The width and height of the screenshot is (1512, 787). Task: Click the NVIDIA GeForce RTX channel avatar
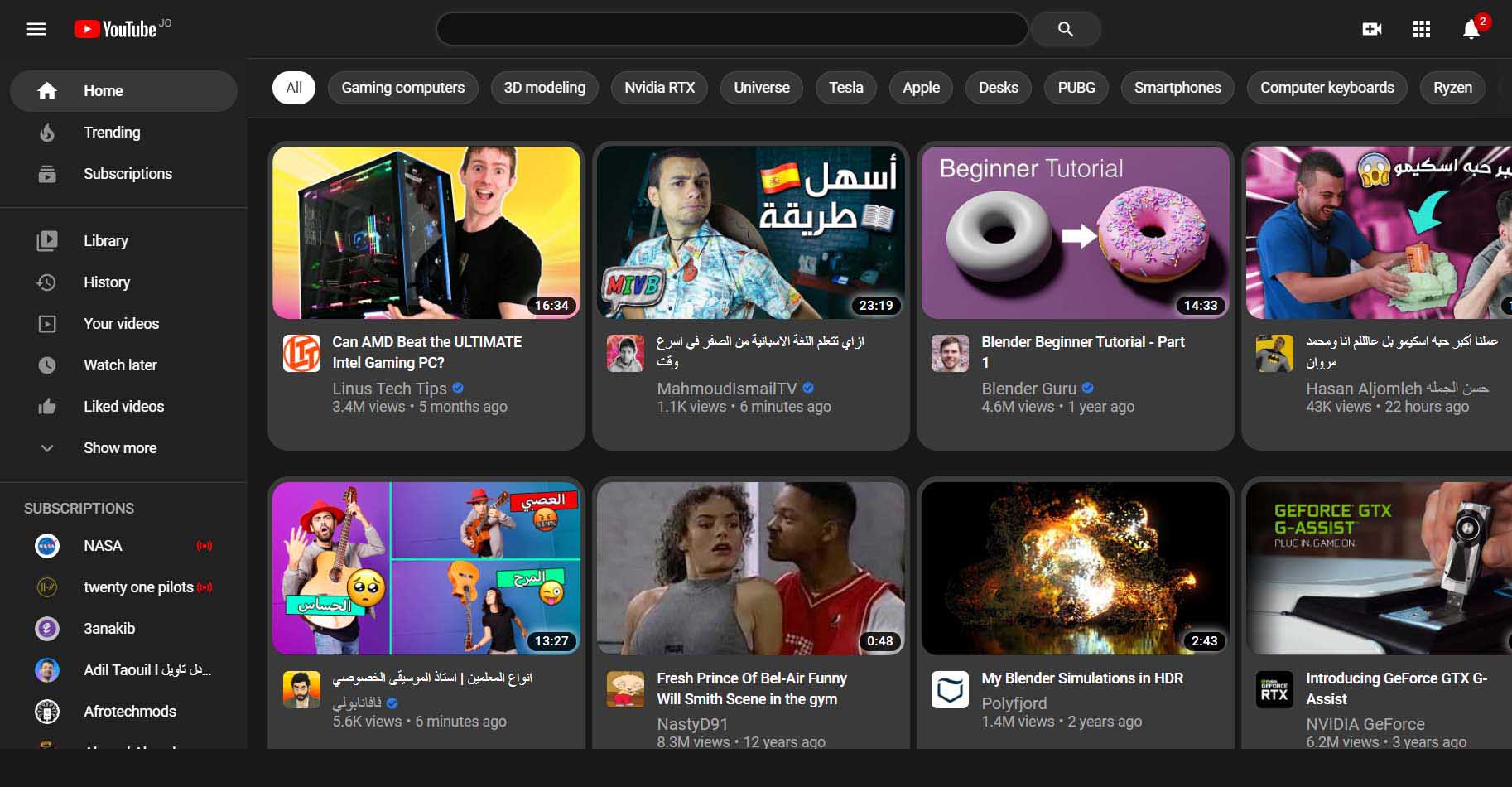point(1274,689)
